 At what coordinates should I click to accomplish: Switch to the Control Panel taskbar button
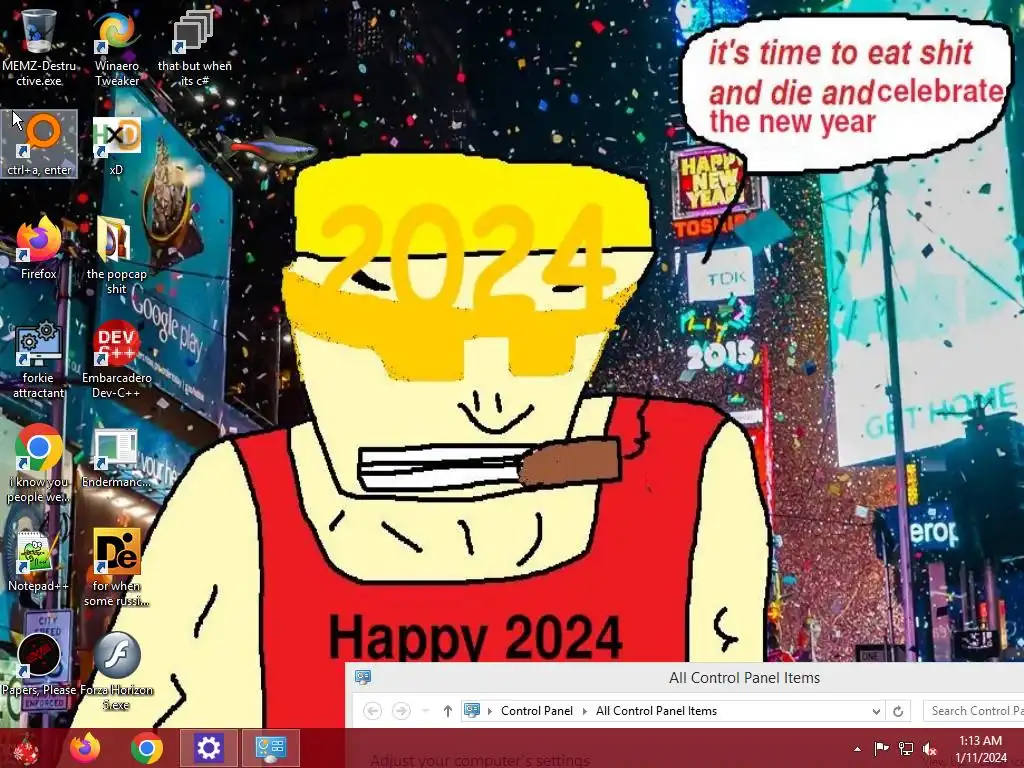pos(270,748)
